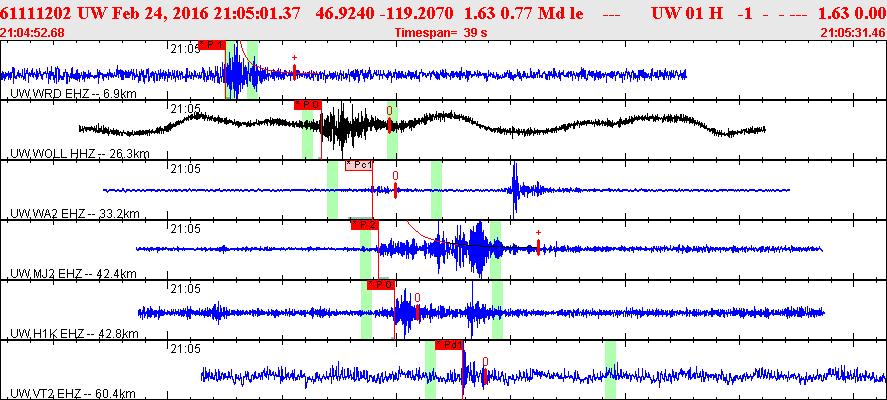Click the UW.H1K EHZ -- 42.8km station label
Viewport: 887px width, 400px height.
pyautogui.click(x=74, y=334)
